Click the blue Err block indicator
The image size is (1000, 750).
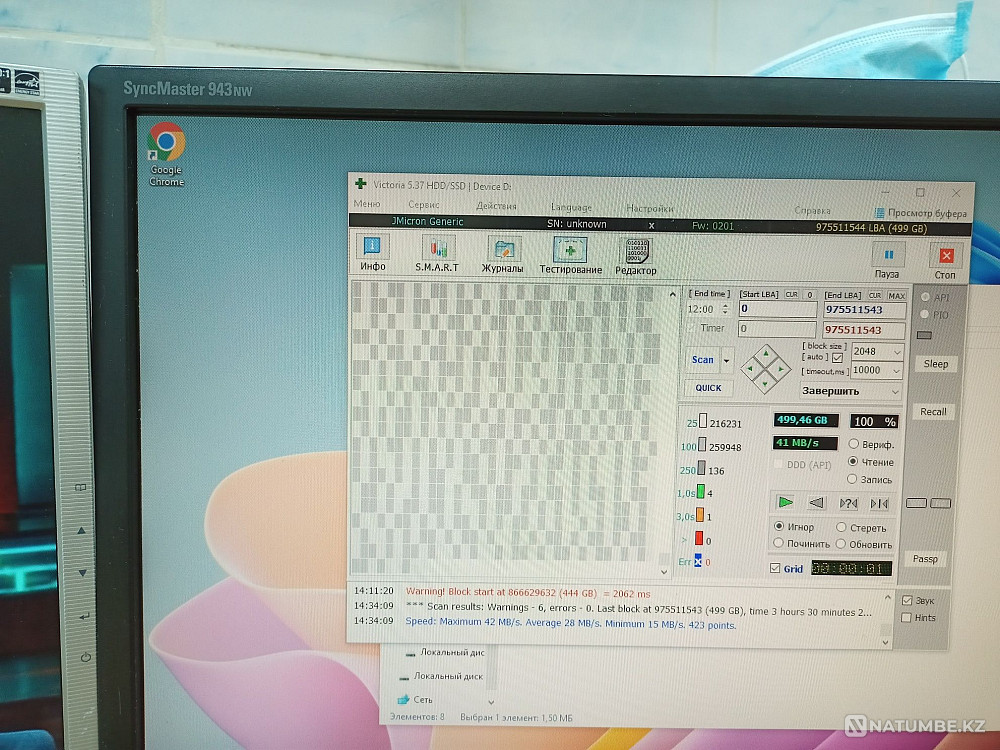698,561
